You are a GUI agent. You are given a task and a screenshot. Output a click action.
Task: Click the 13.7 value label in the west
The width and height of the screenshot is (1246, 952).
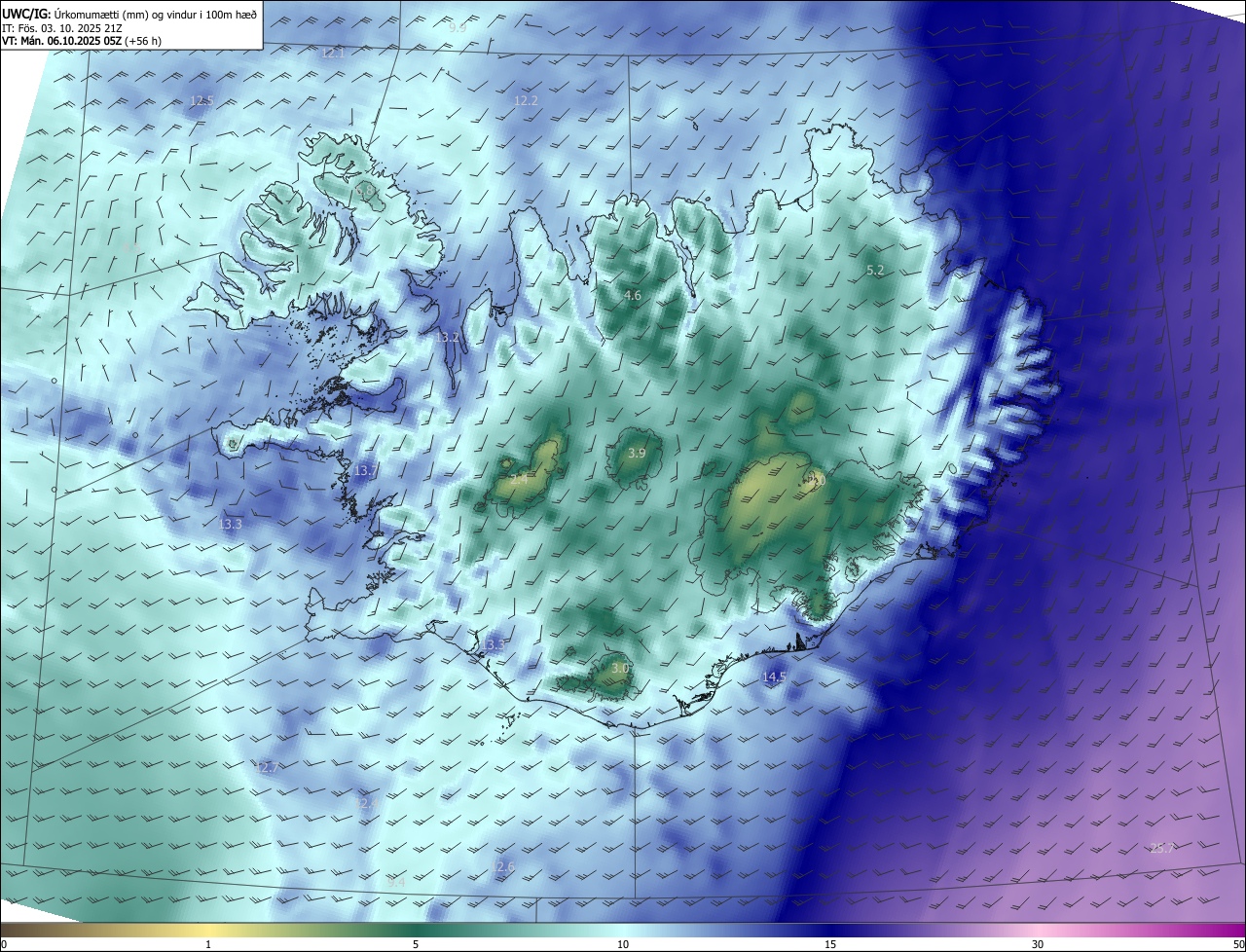365,471
